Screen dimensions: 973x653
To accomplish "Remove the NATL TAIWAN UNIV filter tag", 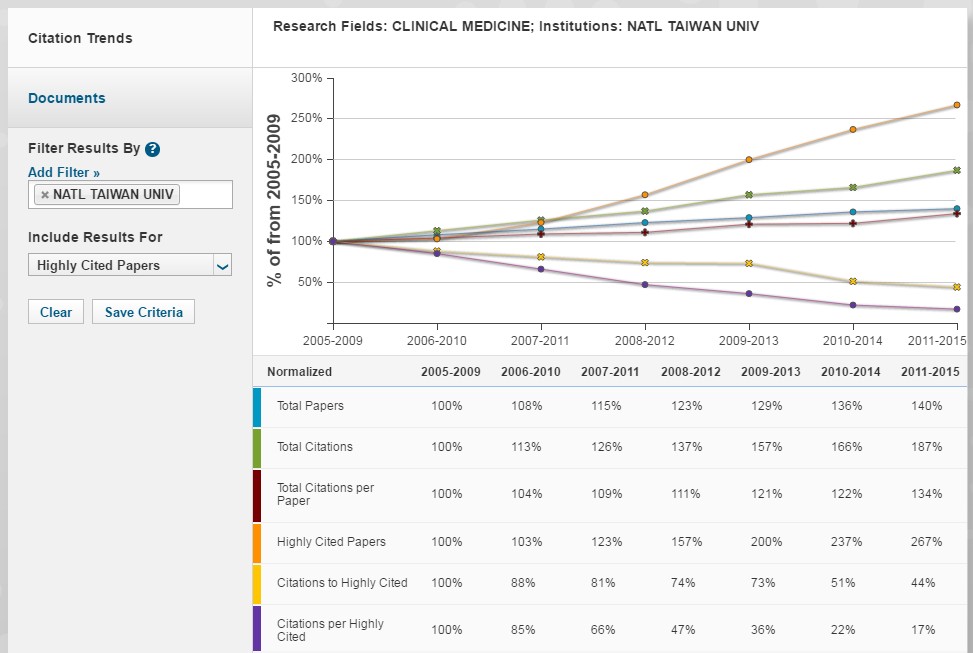I will tap(45, 195).
